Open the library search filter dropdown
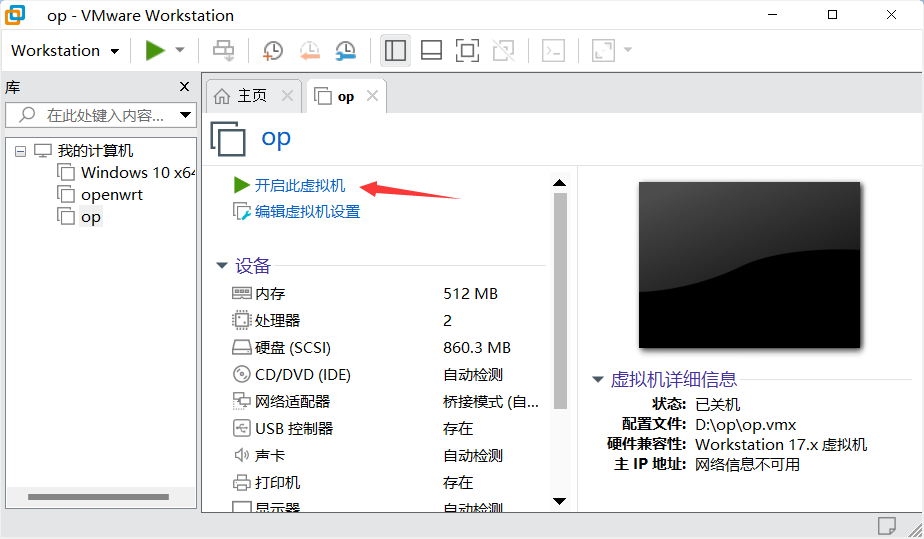 [x=186, y=115]
